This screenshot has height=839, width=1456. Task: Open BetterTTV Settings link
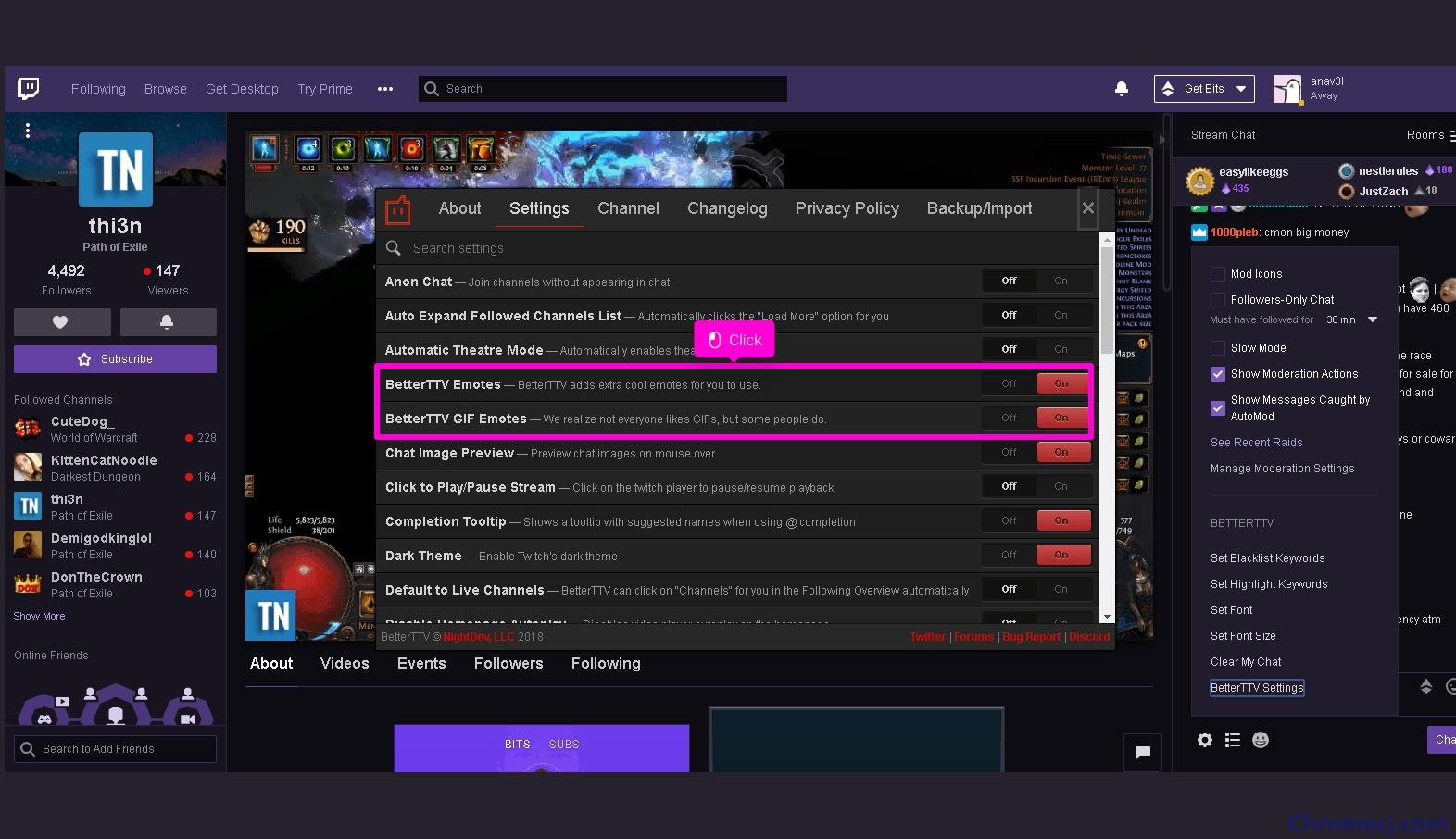(x=1257, y=688)
